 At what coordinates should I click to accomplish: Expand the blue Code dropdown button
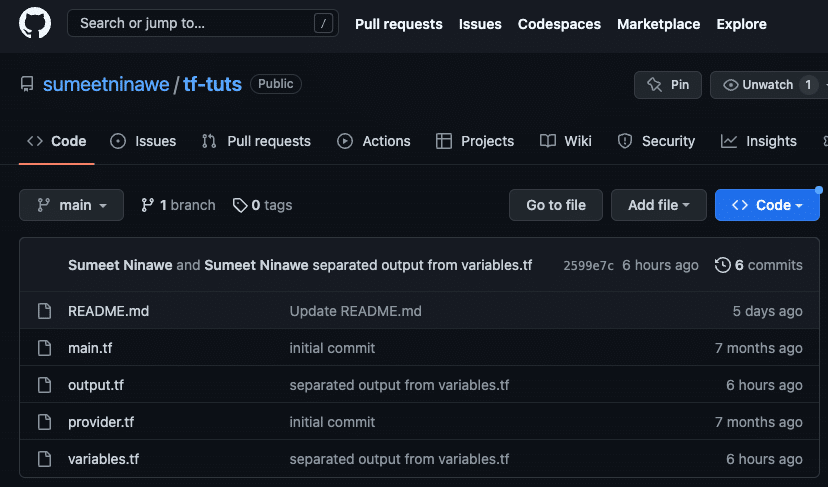[x=767, y=205]
